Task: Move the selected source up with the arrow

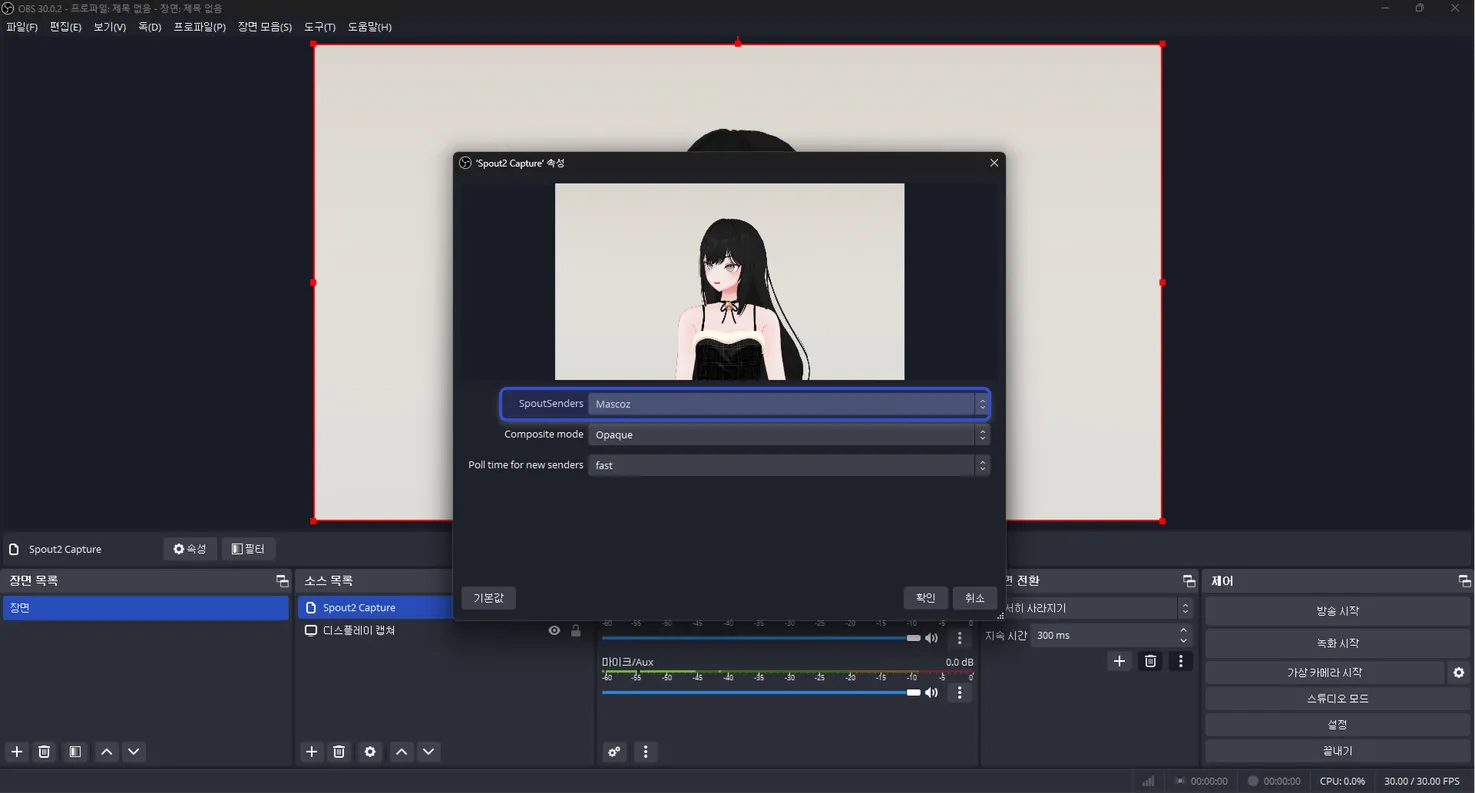Action: coord(401,752)
